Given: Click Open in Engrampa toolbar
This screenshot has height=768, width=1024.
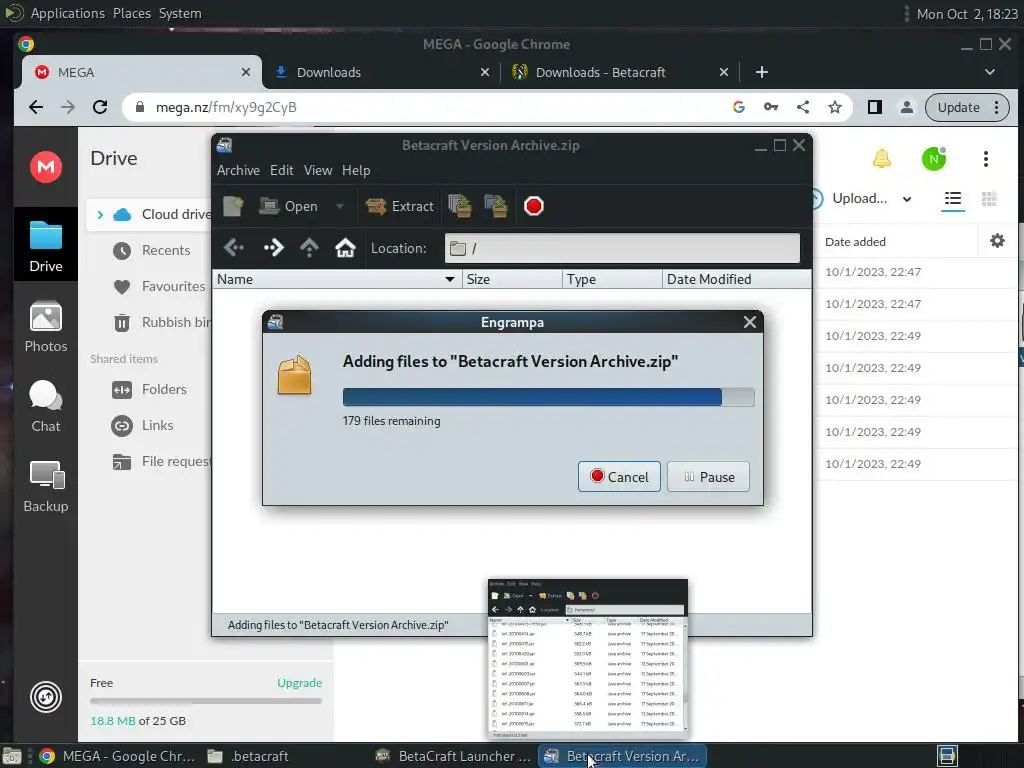Looking at the screenshot, I should coord(288,206).
